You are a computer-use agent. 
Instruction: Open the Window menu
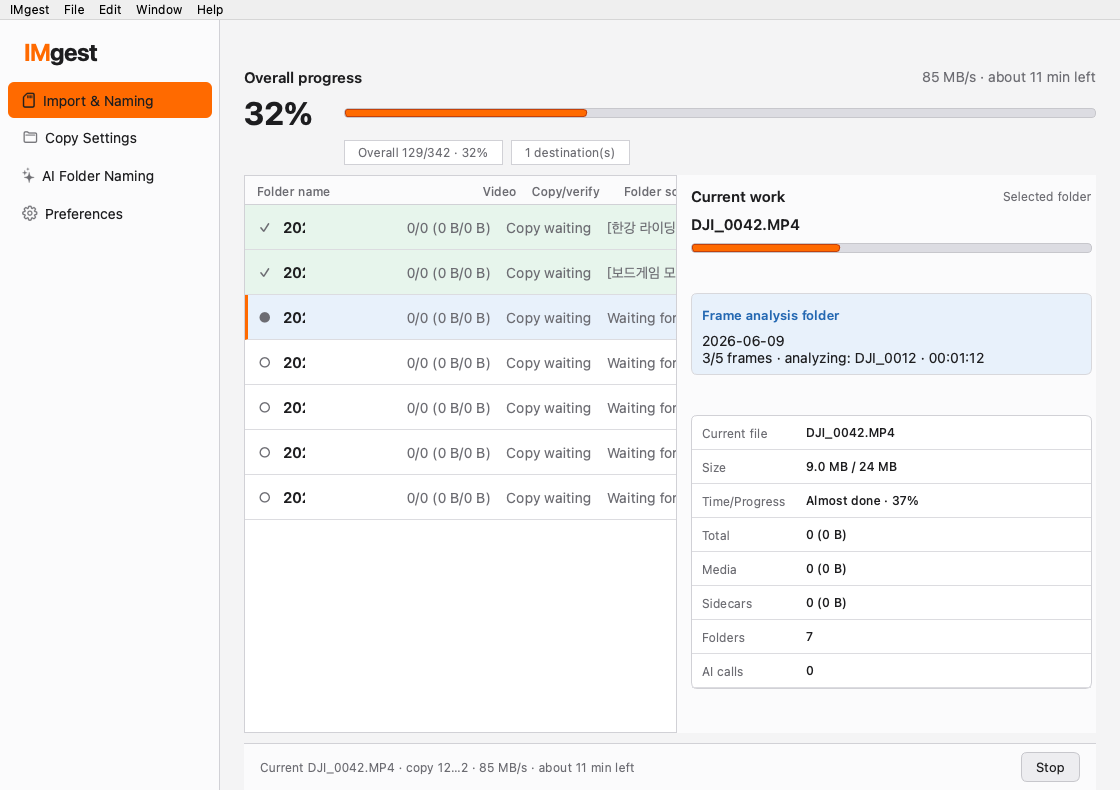(x=159, y=9)
